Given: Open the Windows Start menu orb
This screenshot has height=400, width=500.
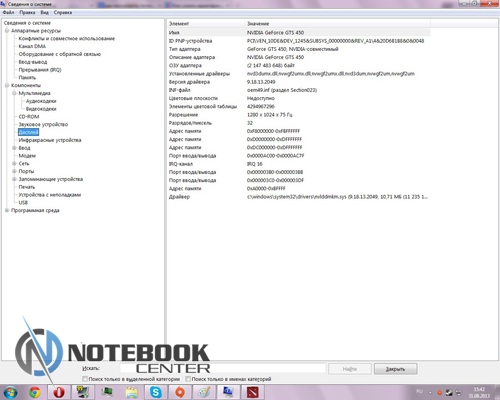Looking at the screenshot, I should point(10,392).
